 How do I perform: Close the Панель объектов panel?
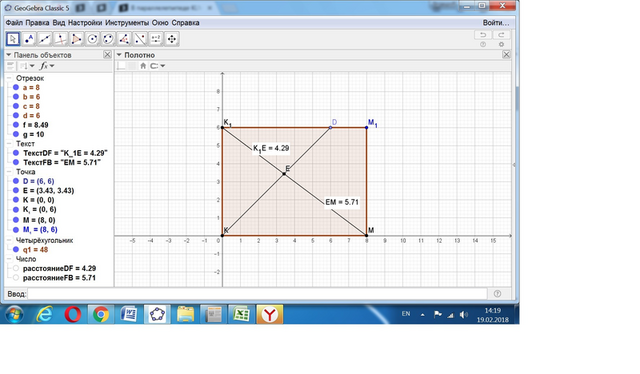(x=107, y=55)
